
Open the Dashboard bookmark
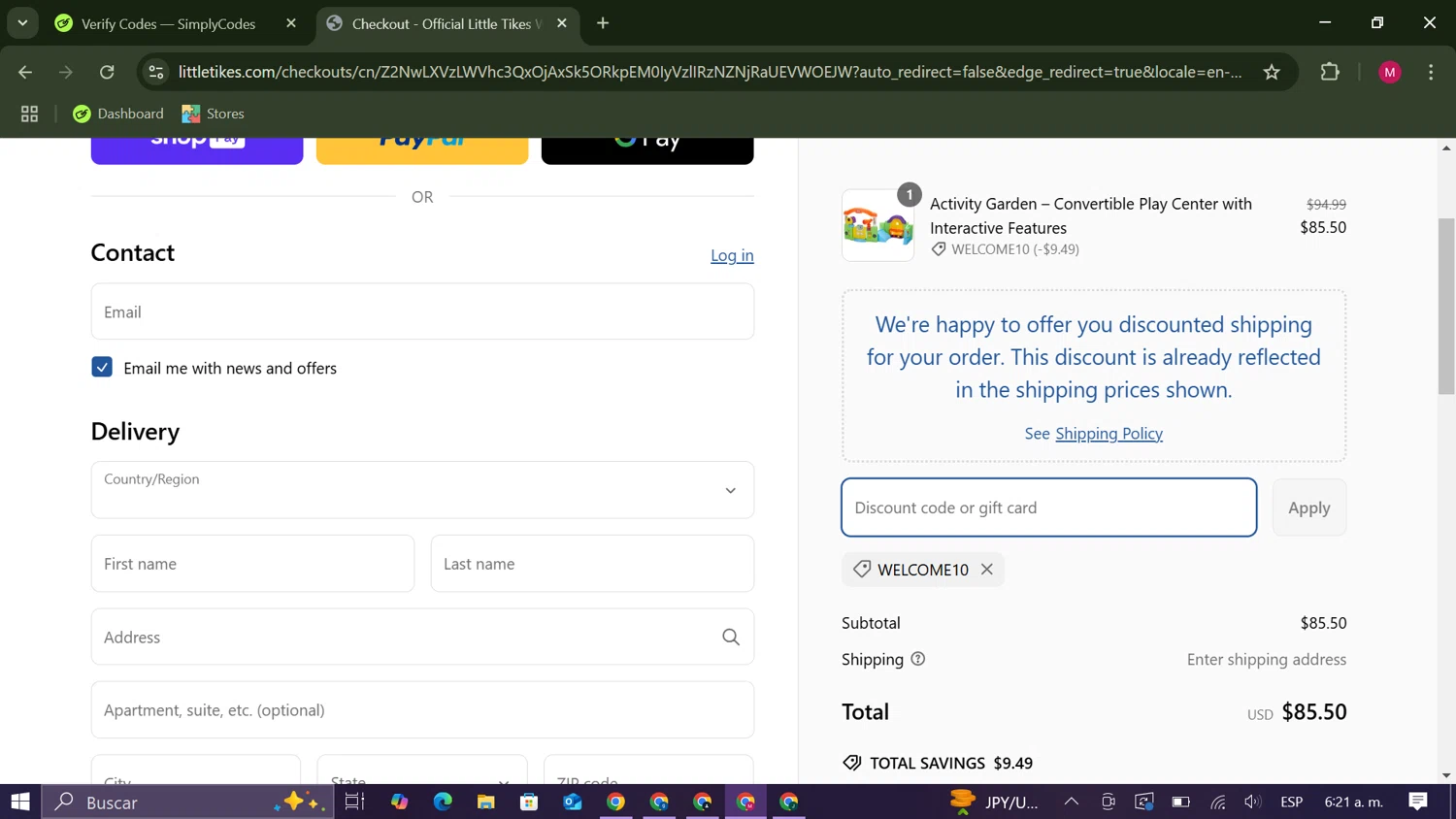(x=118, y=114)
